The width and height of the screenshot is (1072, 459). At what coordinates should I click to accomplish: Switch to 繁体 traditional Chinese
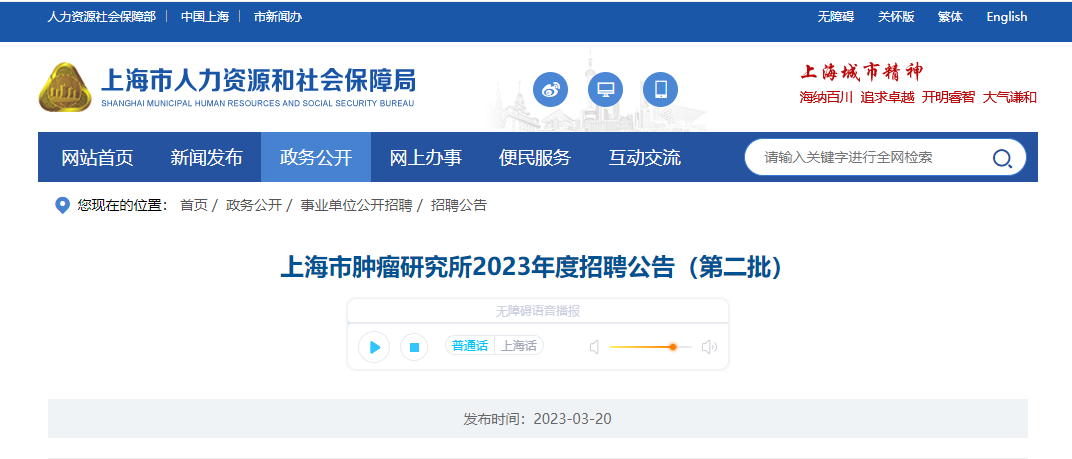(950, 17)
